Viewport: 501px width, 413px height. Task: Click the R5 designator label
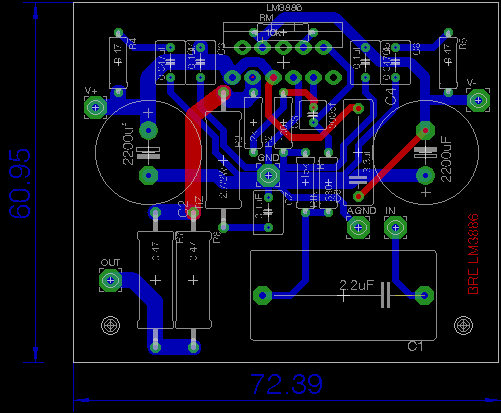point(463,44)
